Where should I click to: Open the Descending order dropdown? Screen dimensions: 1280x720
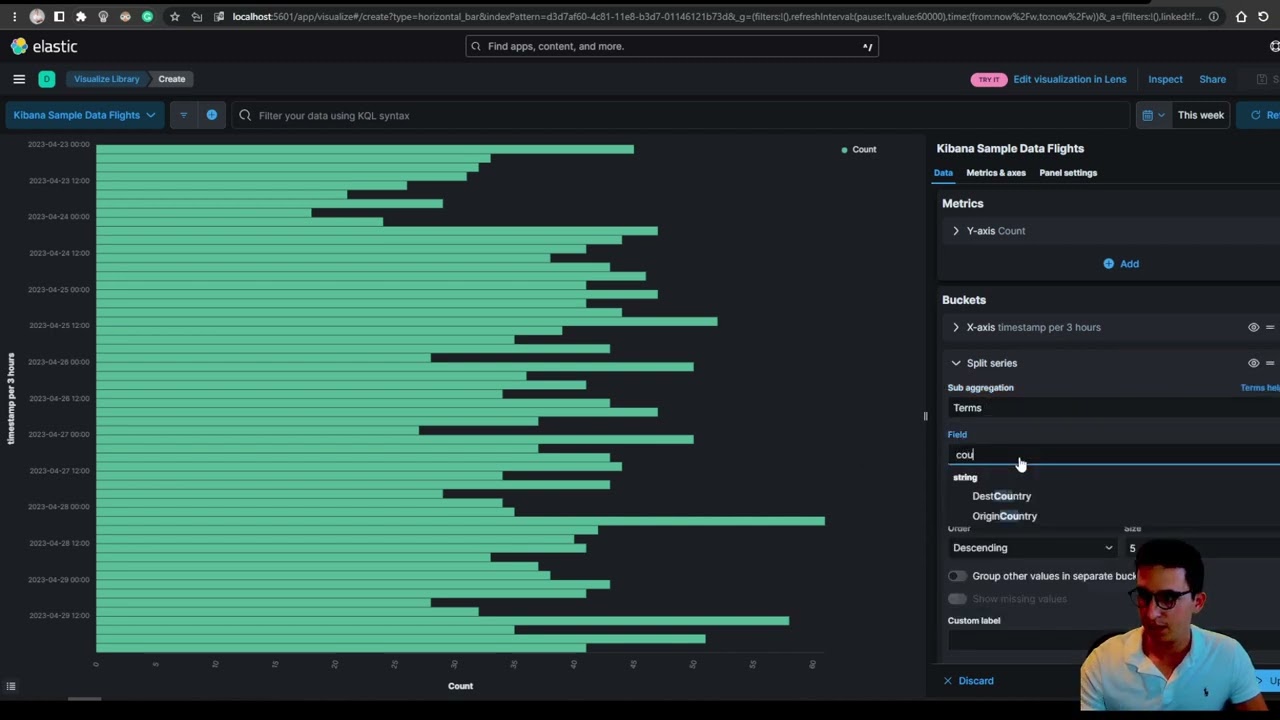click(1032, 548)
